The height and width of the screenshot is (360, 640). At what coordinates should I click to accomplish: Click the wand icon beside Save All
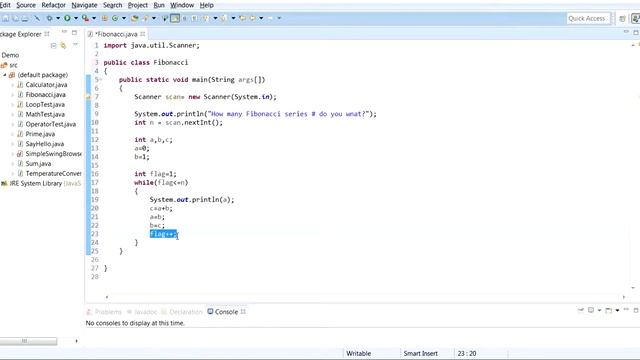tap(36, 18)
